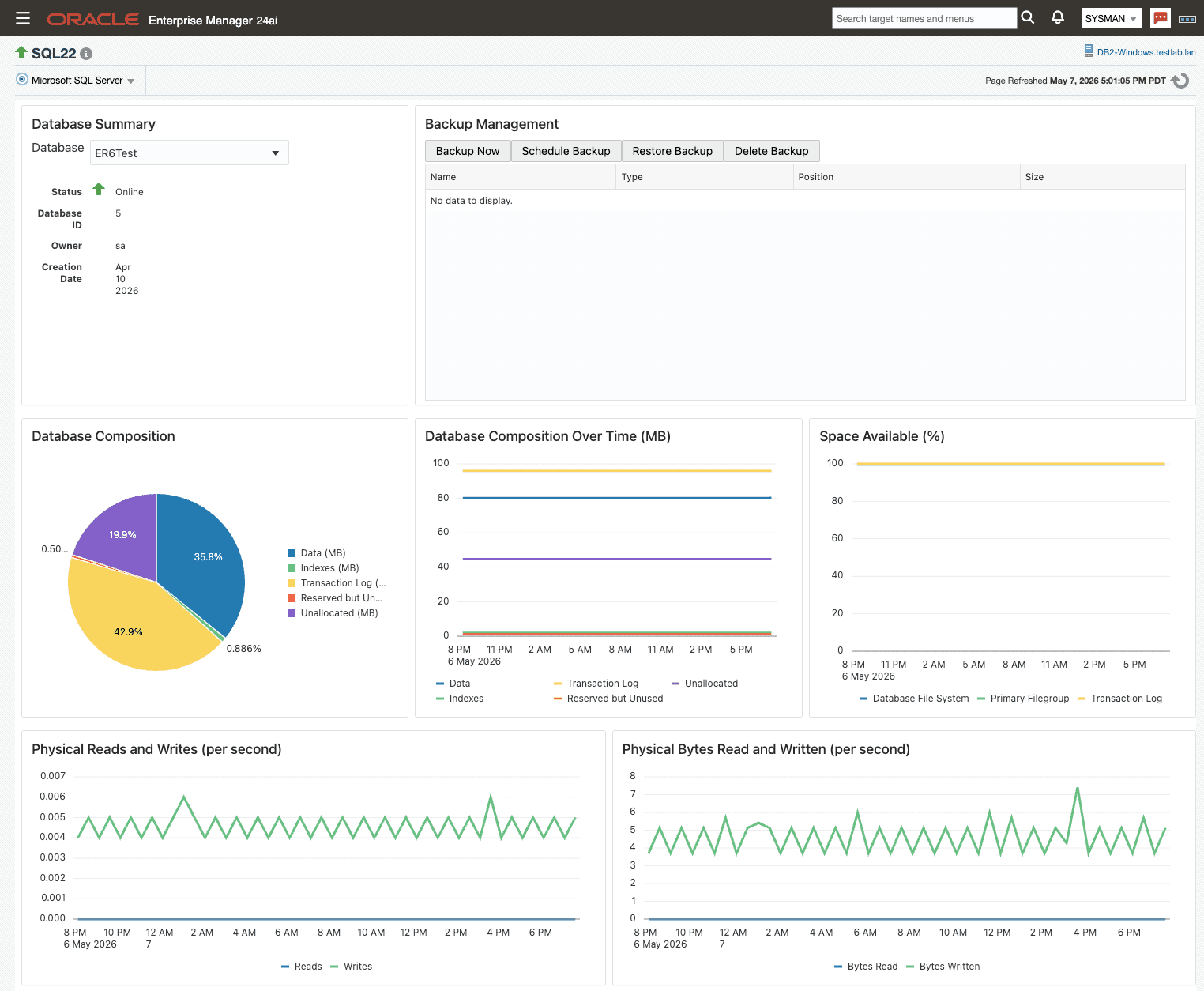Click the purple Unallocated (MB) legend swatch
1204x991 pixels.
coord(292,613)
